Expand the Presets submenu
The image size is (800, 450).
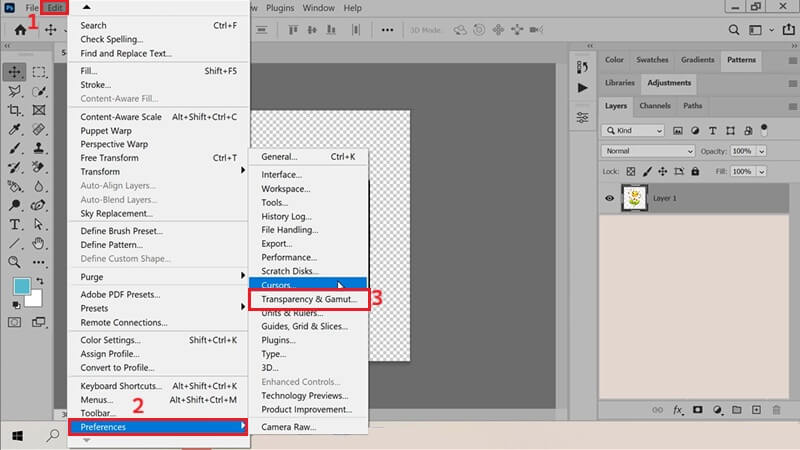(x=159, y=308)
